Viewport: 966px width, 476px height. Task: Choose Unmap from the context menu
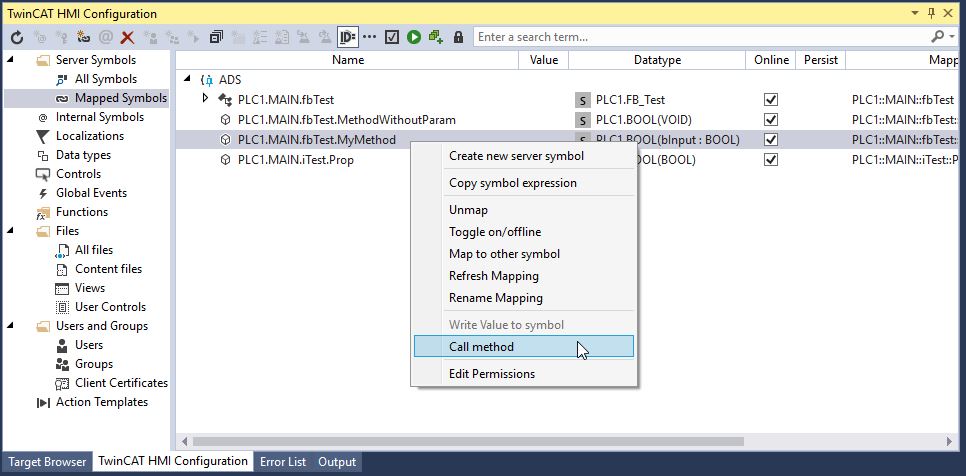tap(524, 210)
